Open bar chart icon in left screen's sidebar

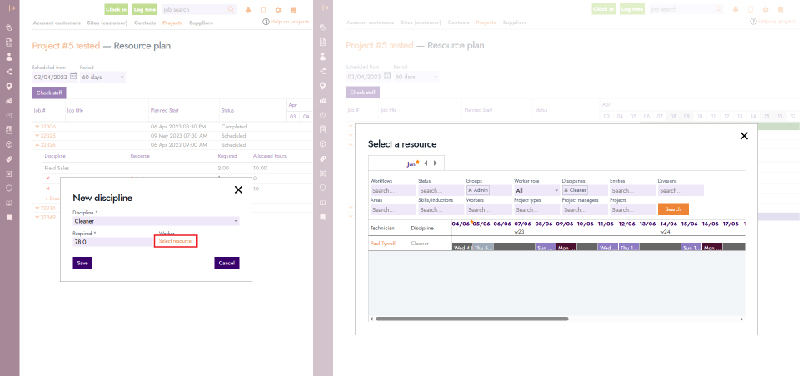[x=9, y=101]
